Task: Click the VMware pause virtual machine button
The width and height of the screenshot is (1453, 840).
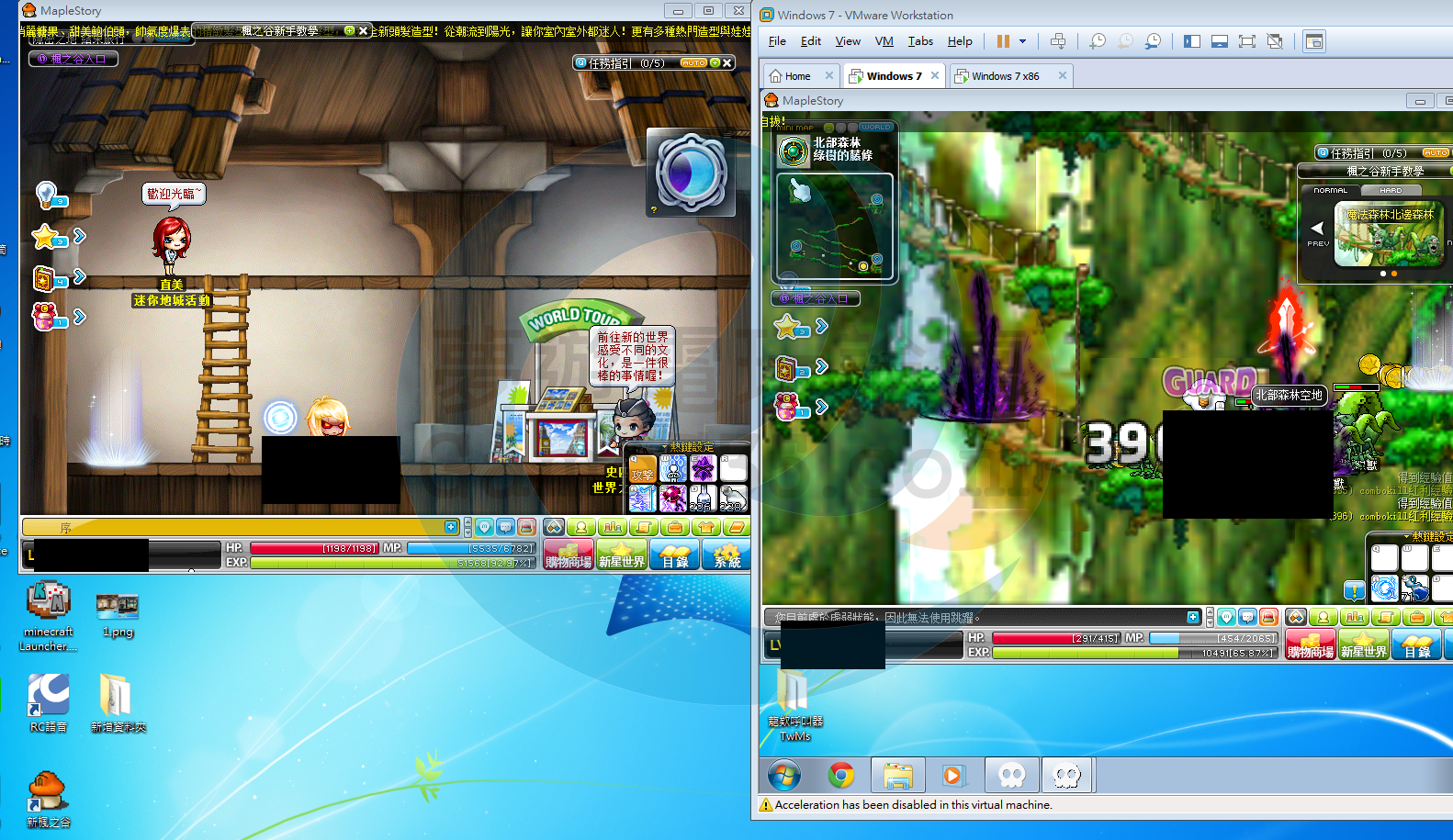Action: (x=1003, y=41)
